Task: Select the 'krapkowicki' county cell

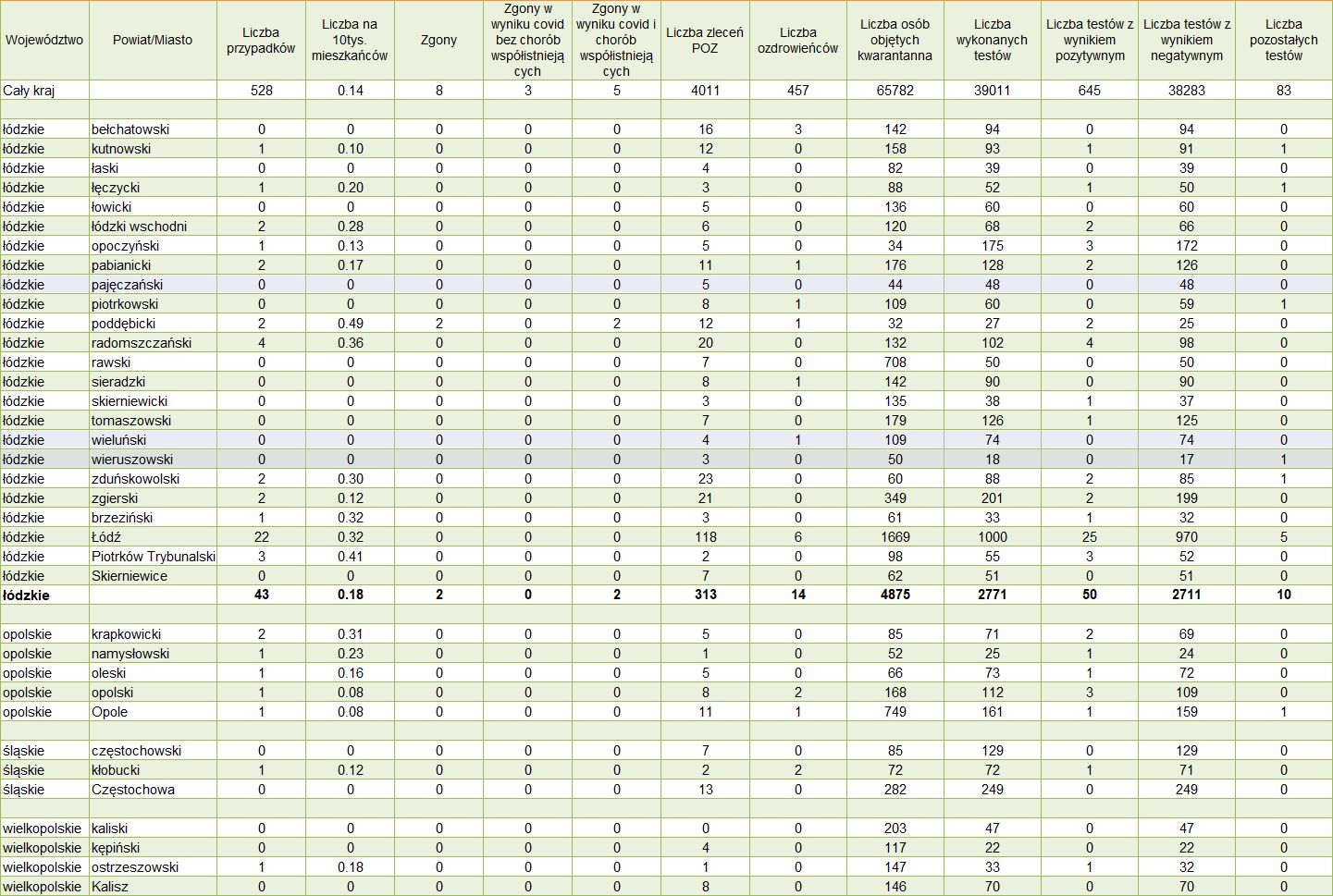Action: tap(153, 634)
